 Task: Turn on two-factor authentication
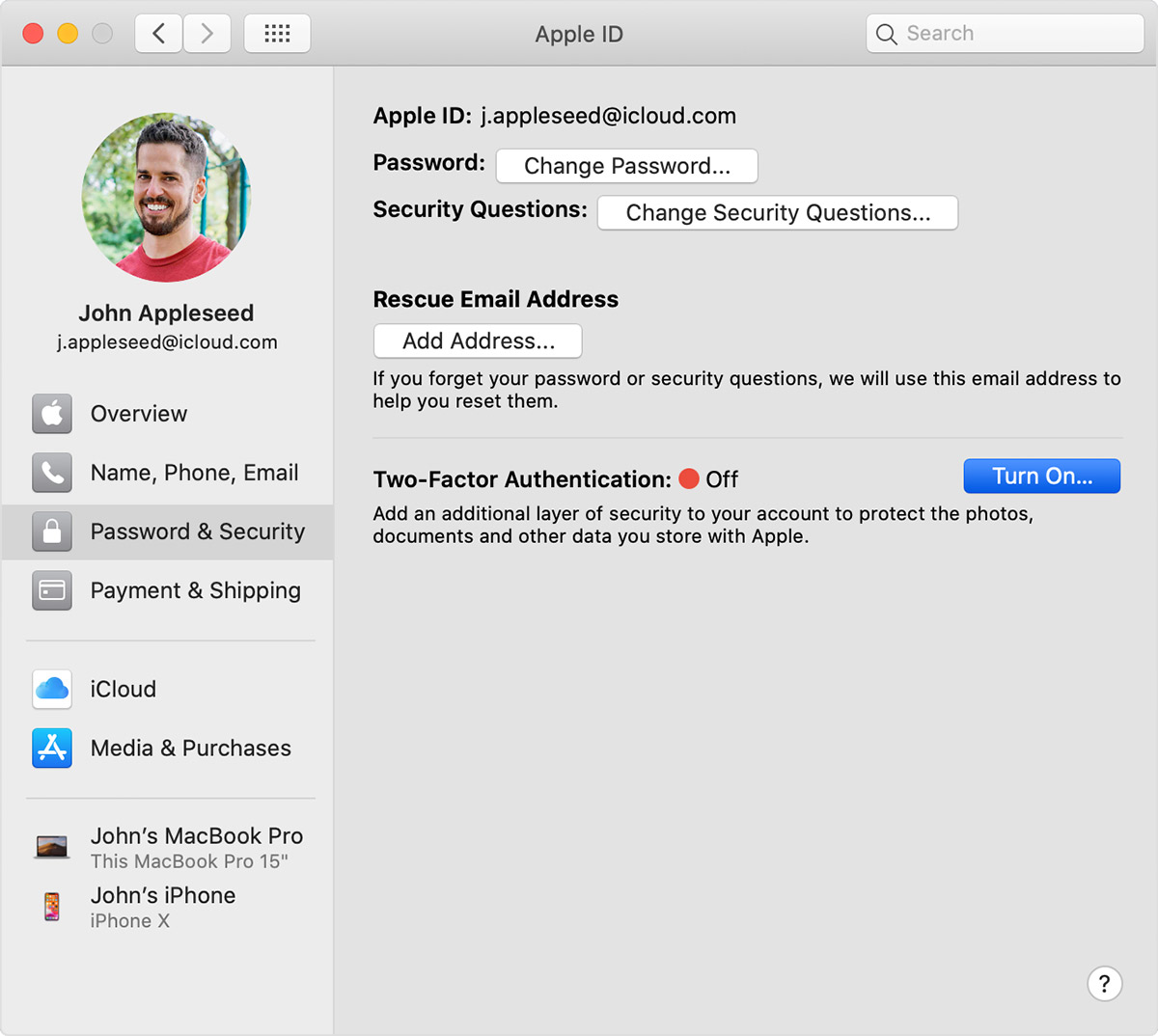pos(1041,477)
